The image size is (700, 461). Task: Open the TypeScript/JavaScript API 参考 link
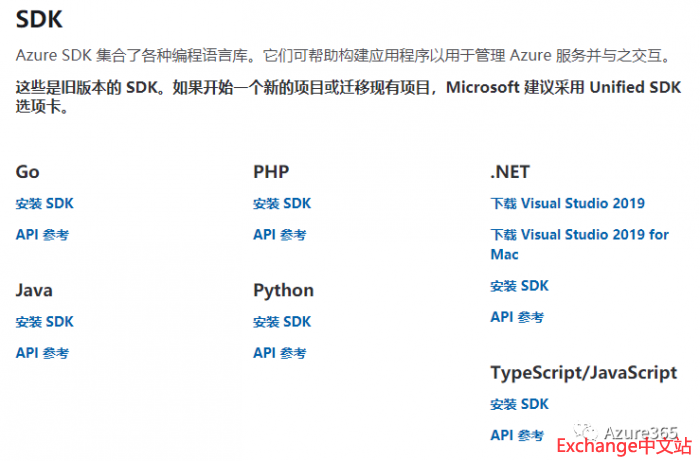click(517, 435)
